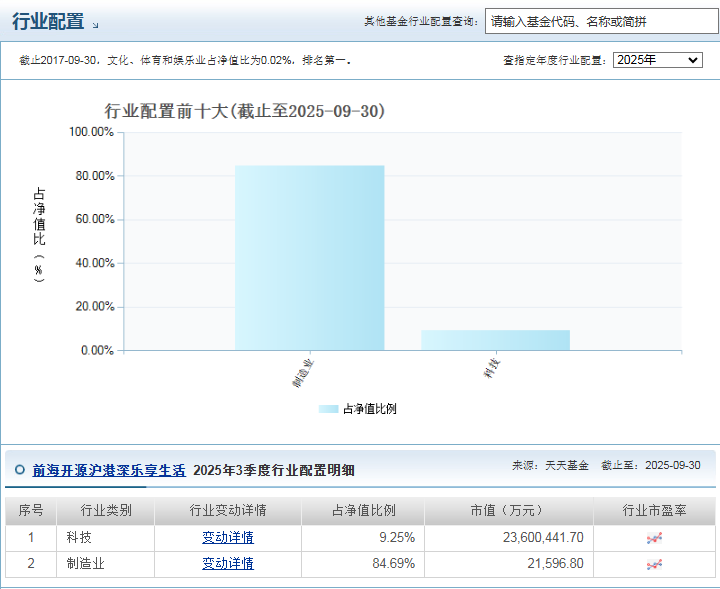
Task: Click the 查指定年度行业配置 label
Action: [555, 60]
